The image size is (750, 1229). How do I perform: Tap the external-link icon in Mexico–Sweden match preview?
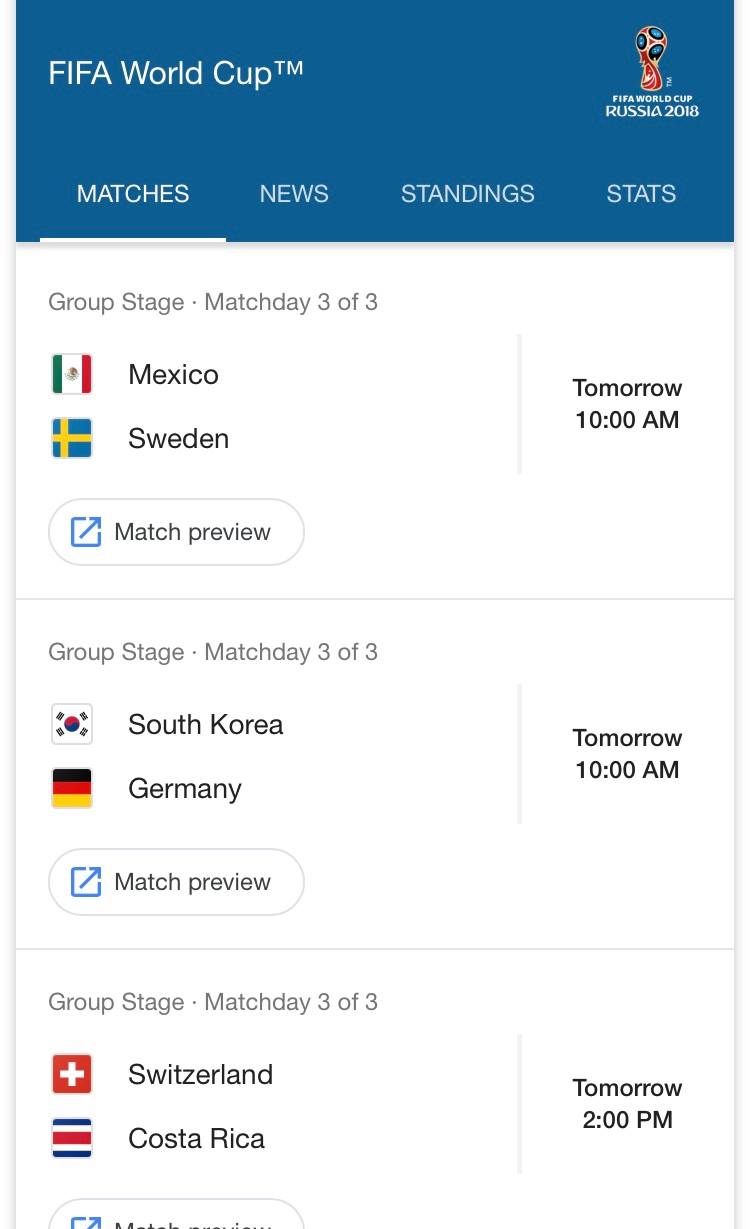(86, 532)
